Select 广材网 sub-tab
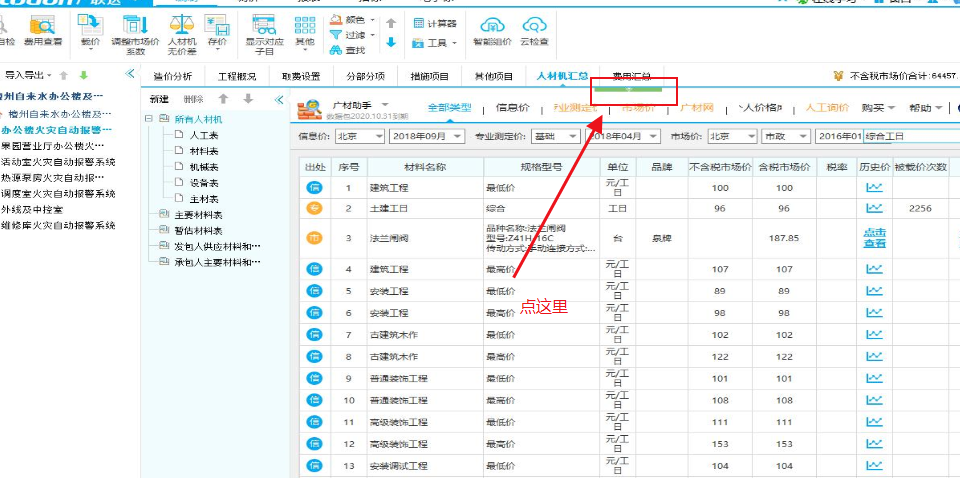 tap(697, 108)
